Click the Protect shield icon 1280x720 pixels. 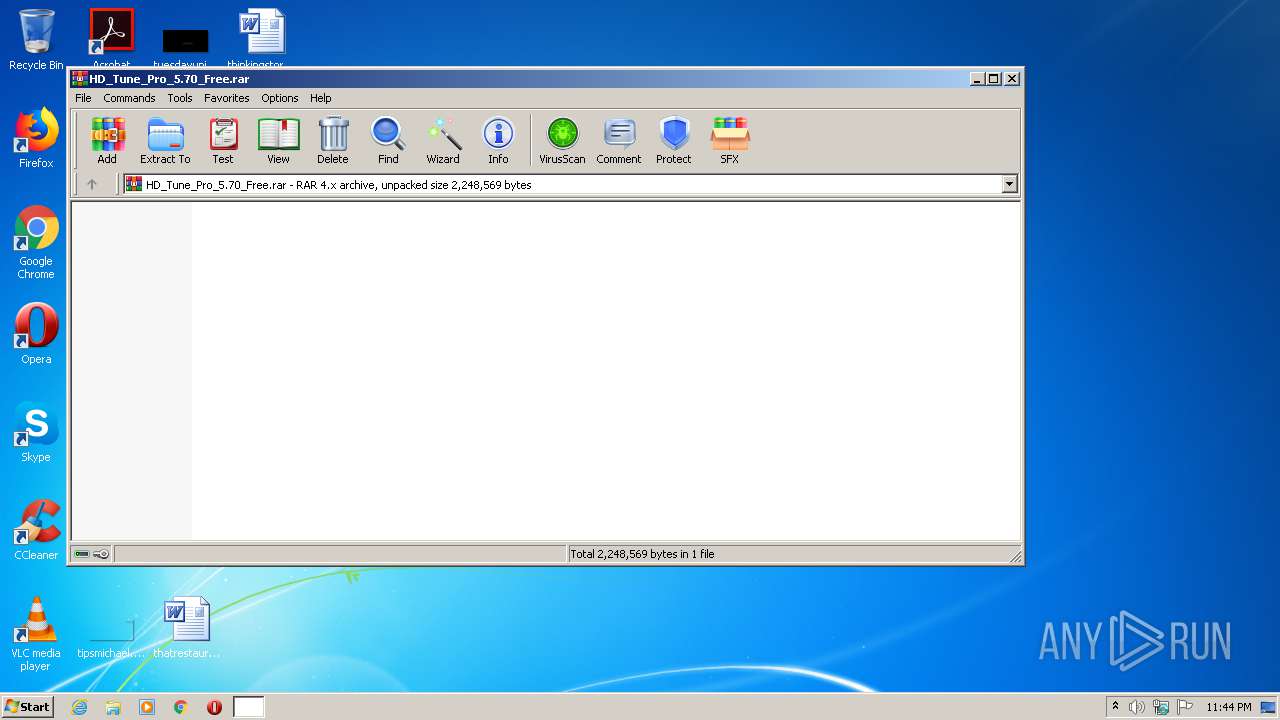674,140
